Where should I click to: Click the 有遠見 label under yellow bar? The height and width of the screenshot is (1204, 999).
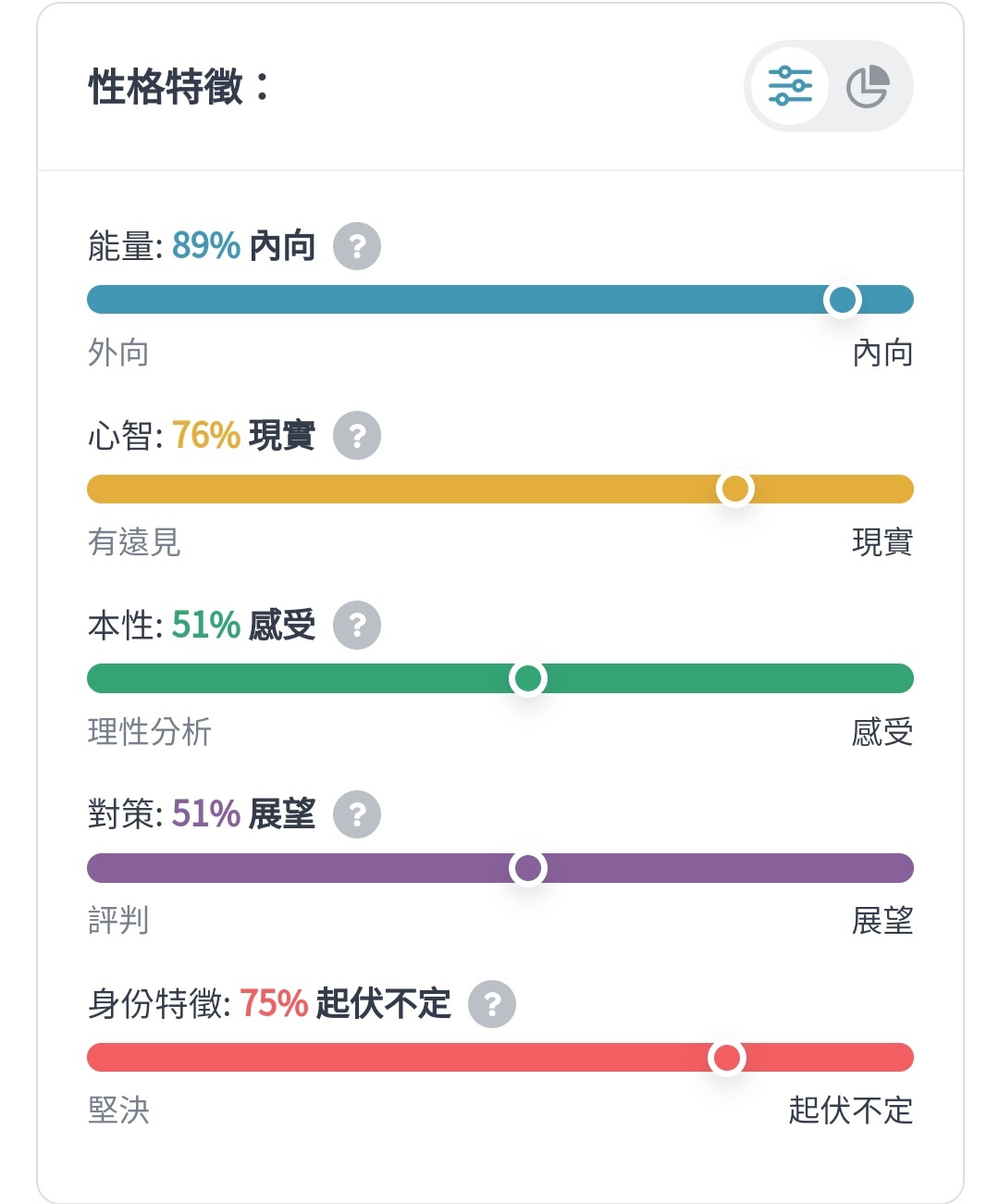tap(134, 542)
